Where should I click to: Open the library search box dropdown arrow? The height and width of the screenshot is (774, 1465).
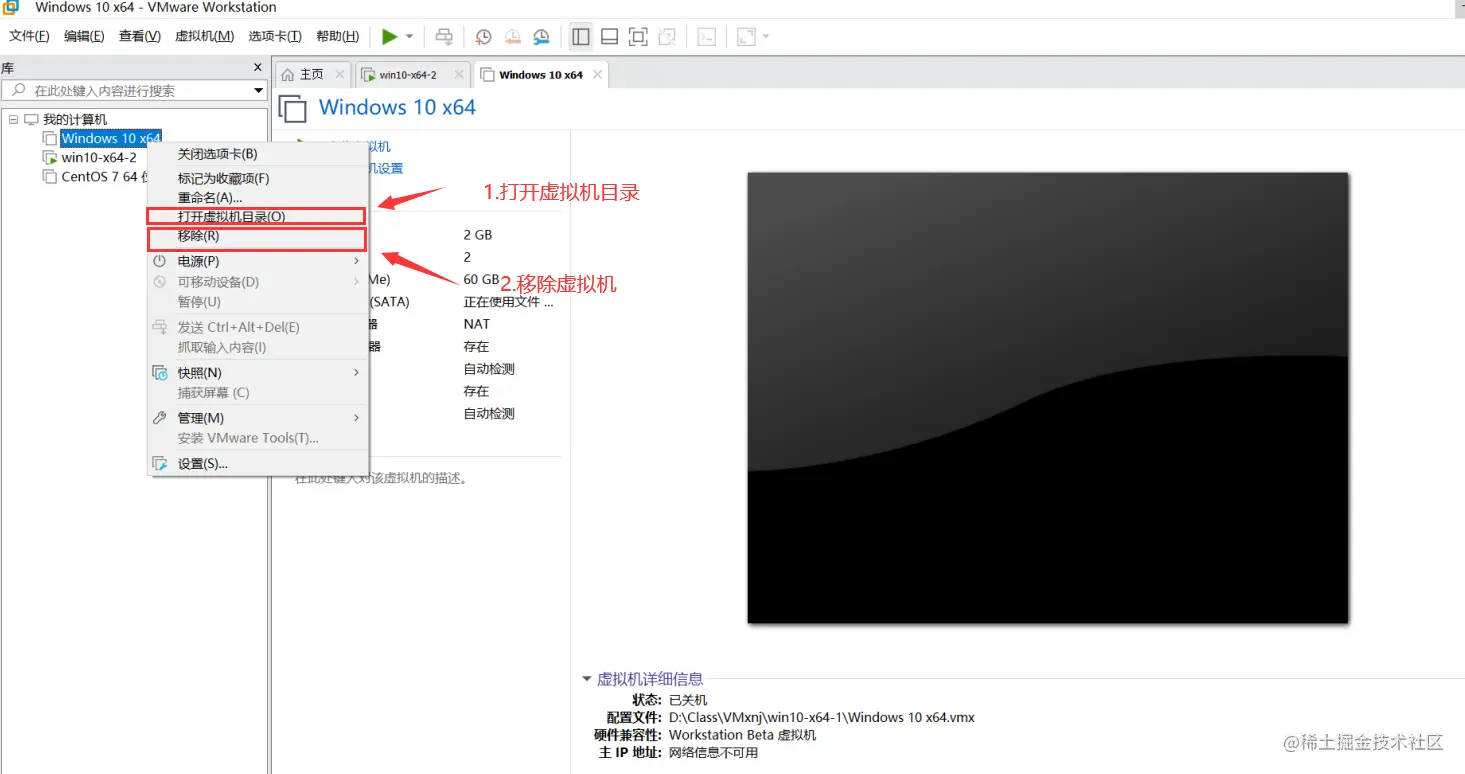click(259, 91)
